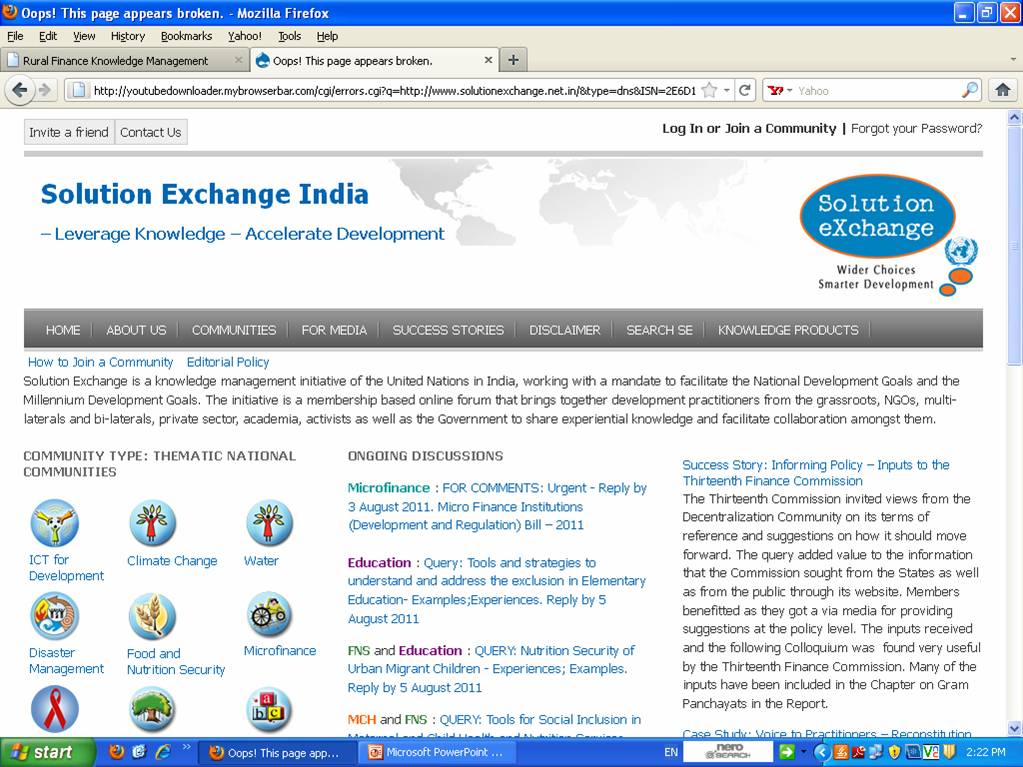Go to the browser Home page icon
The image size is (1023, 767).
click(1003, 90)
